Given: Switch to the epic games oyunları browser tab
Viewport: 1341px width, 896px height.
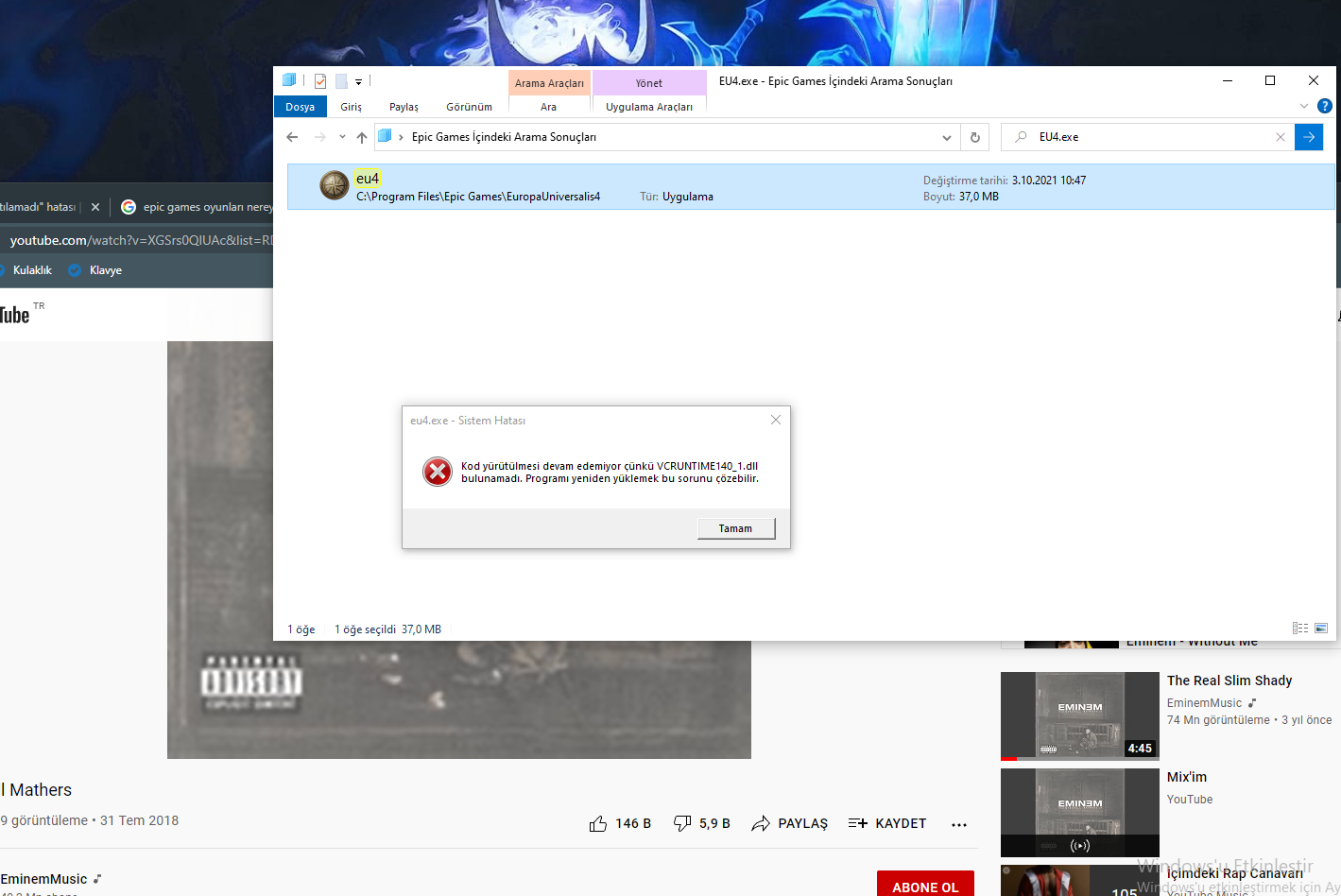Looking at the screenshot, I should pyautogui.click(x=197, y=207).
